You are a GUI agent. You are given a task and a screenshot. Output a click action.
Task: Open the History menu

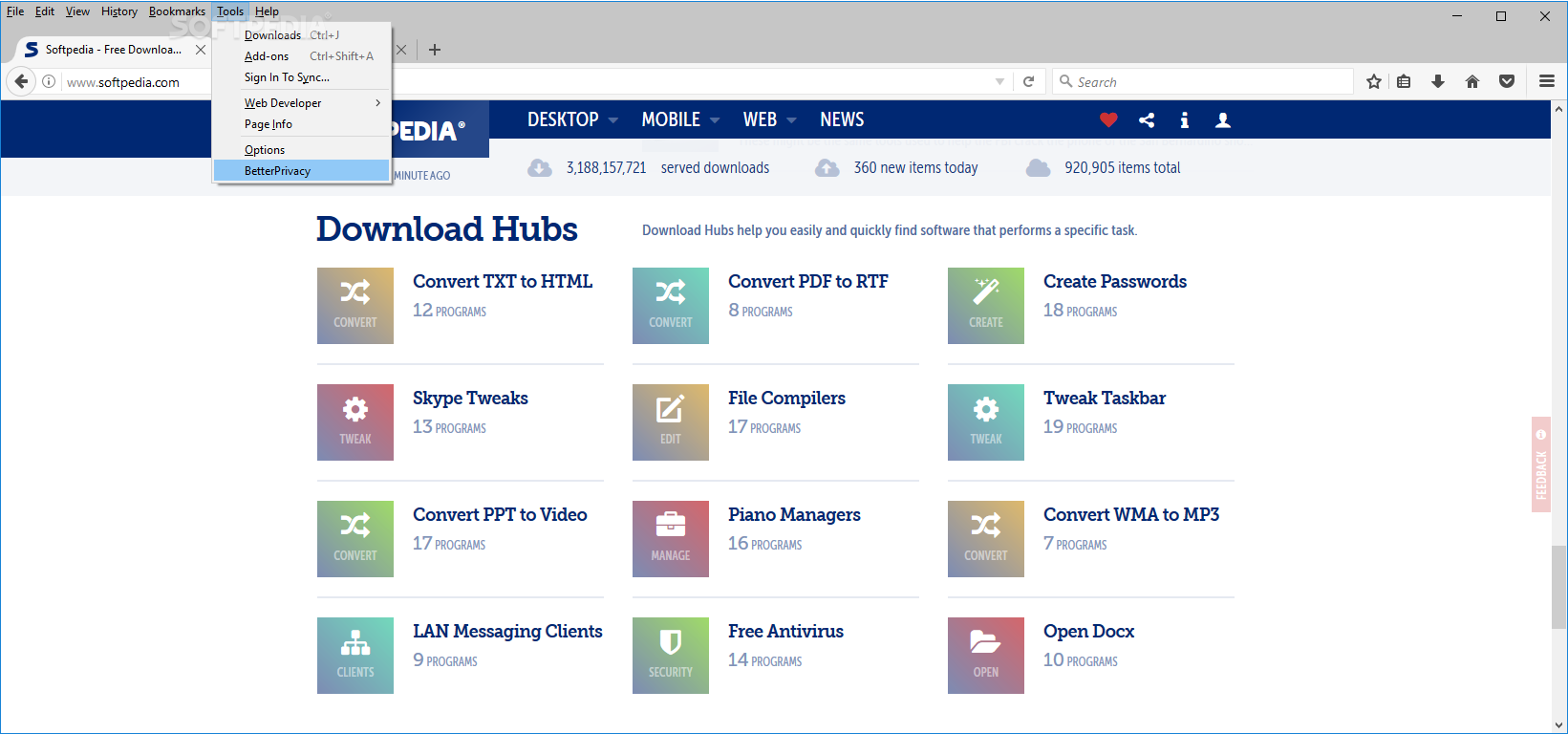point(119,11)
